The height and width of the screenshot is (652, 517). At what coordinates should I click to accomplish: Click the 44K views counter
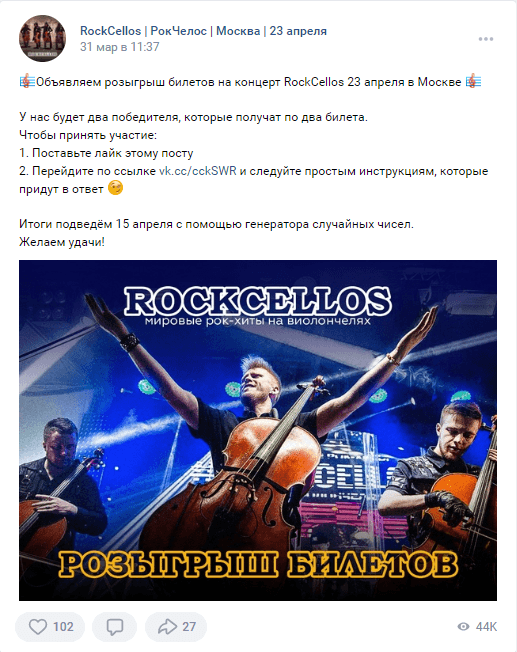486,627
